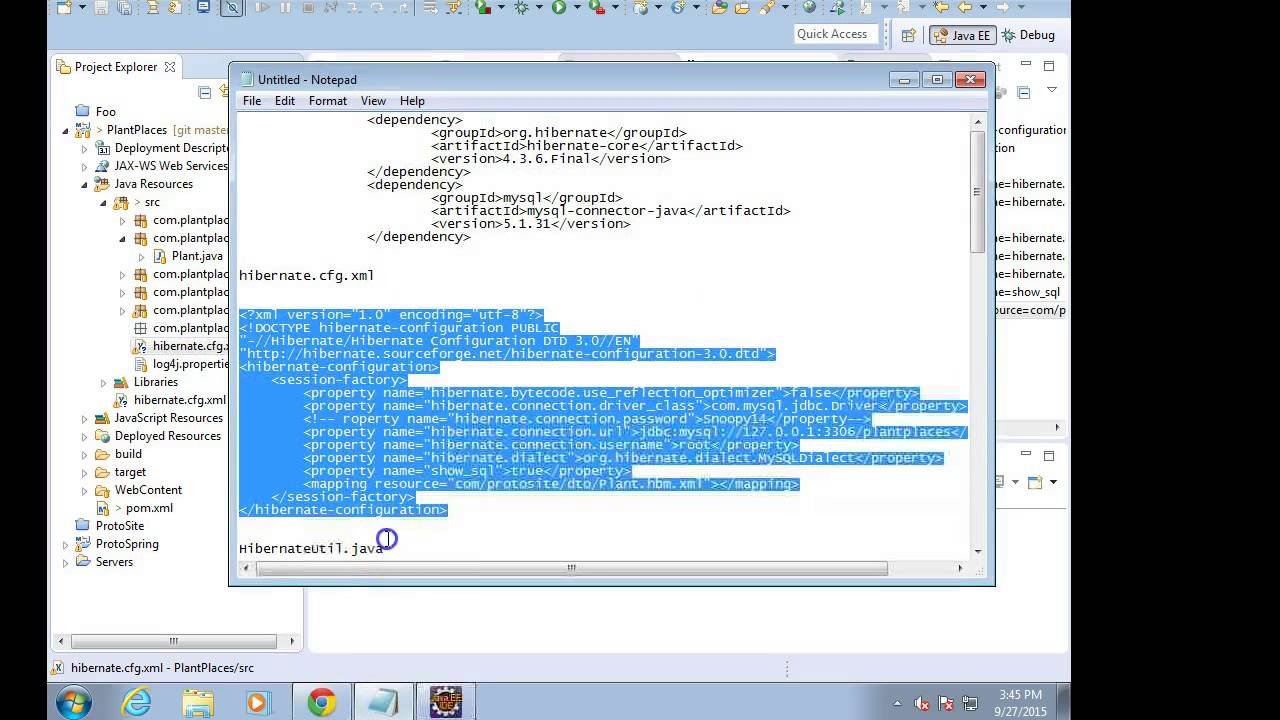Open the View menu in Notepad
Image resolution: width=1280 pixels, height=720 pixels.
click(373, 101)
